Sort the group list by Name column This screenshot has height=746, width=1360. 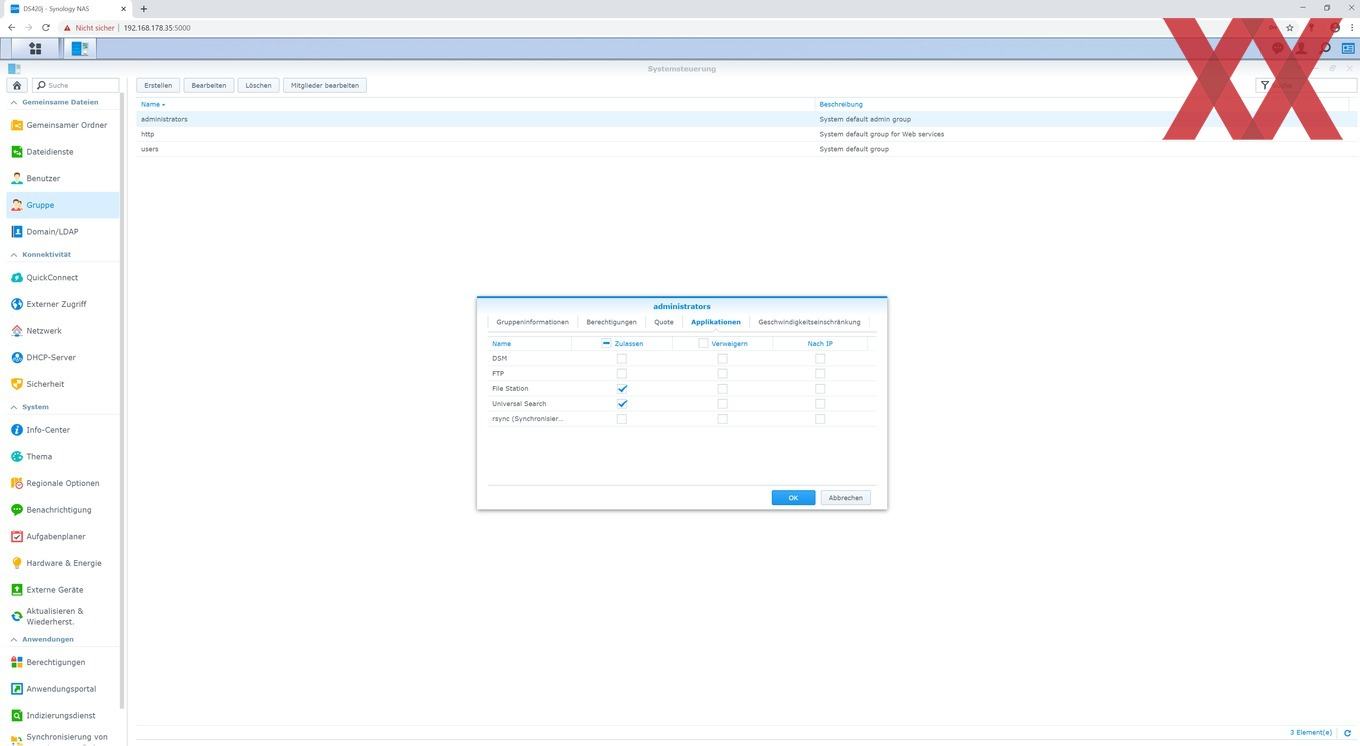(152, 104)
